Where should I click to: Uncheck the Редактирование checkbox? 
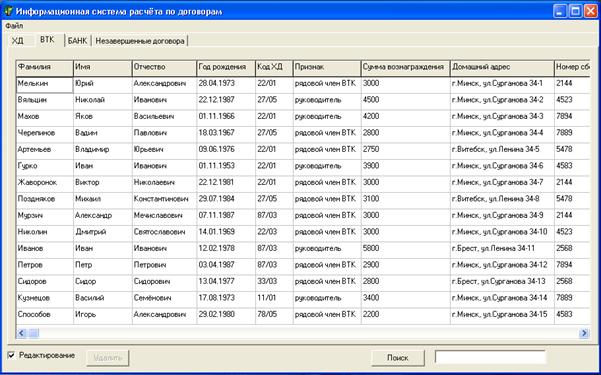tap(11, 355)
